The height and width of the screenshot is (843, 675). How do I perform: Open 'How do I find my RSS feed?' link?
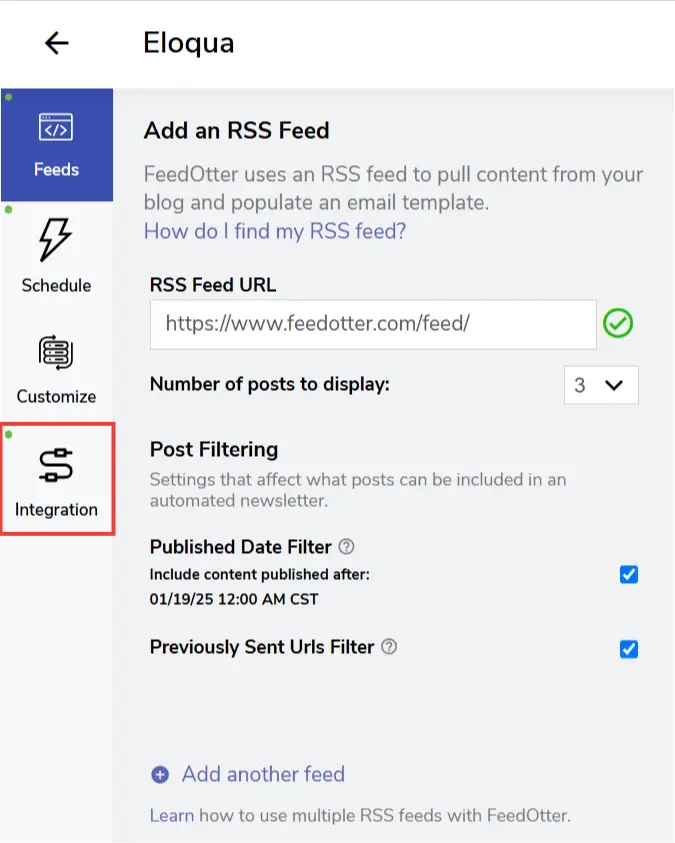pos(275,231)
